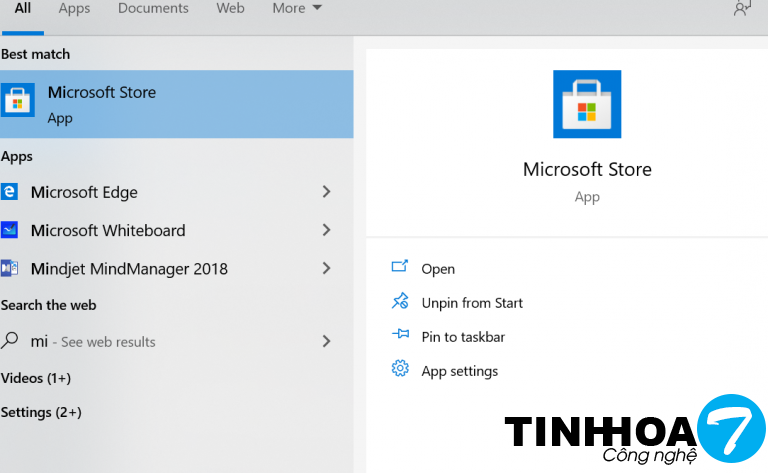Show Settings (2+) search results
Image resolution: width=768 pixels, height=473 pixels.
[41, 412]
